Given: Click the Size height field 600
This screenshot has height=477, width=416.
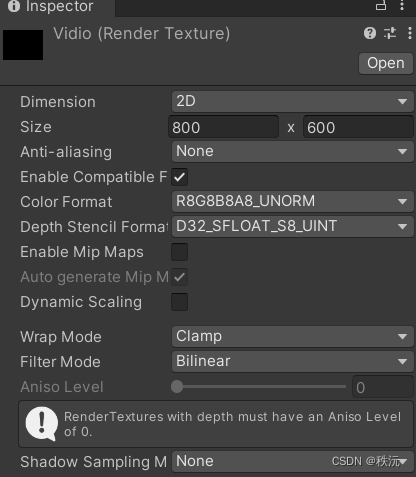Looking at the screenshot, I should 358,127.
